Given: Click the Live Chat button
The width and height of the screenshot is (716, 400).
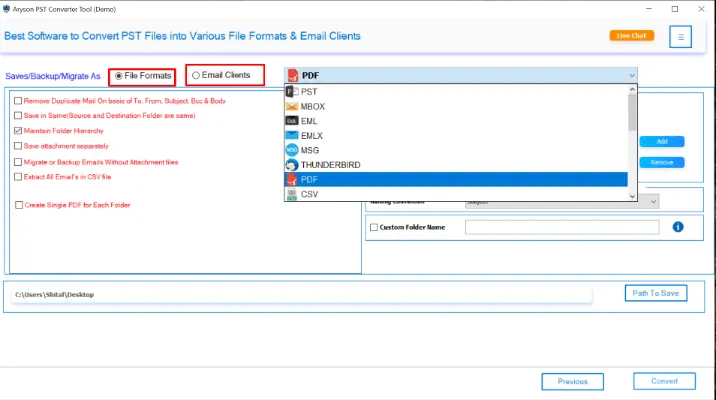Looking at the screenshot, I should [632, 36].
